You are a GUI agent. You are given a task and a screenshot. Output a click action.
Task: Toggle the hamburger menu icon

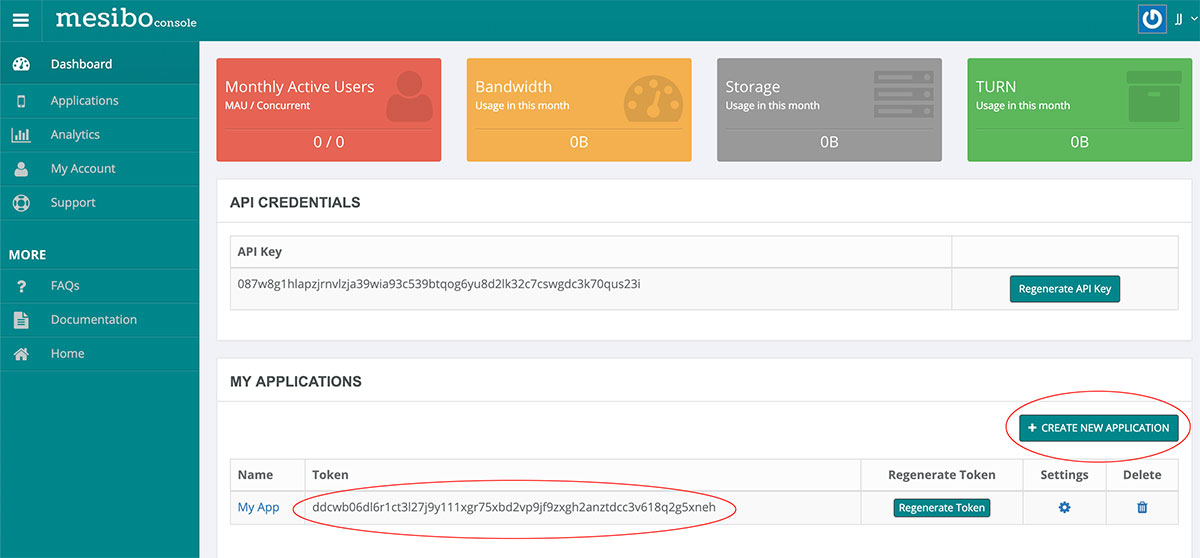tap(21, 20)
